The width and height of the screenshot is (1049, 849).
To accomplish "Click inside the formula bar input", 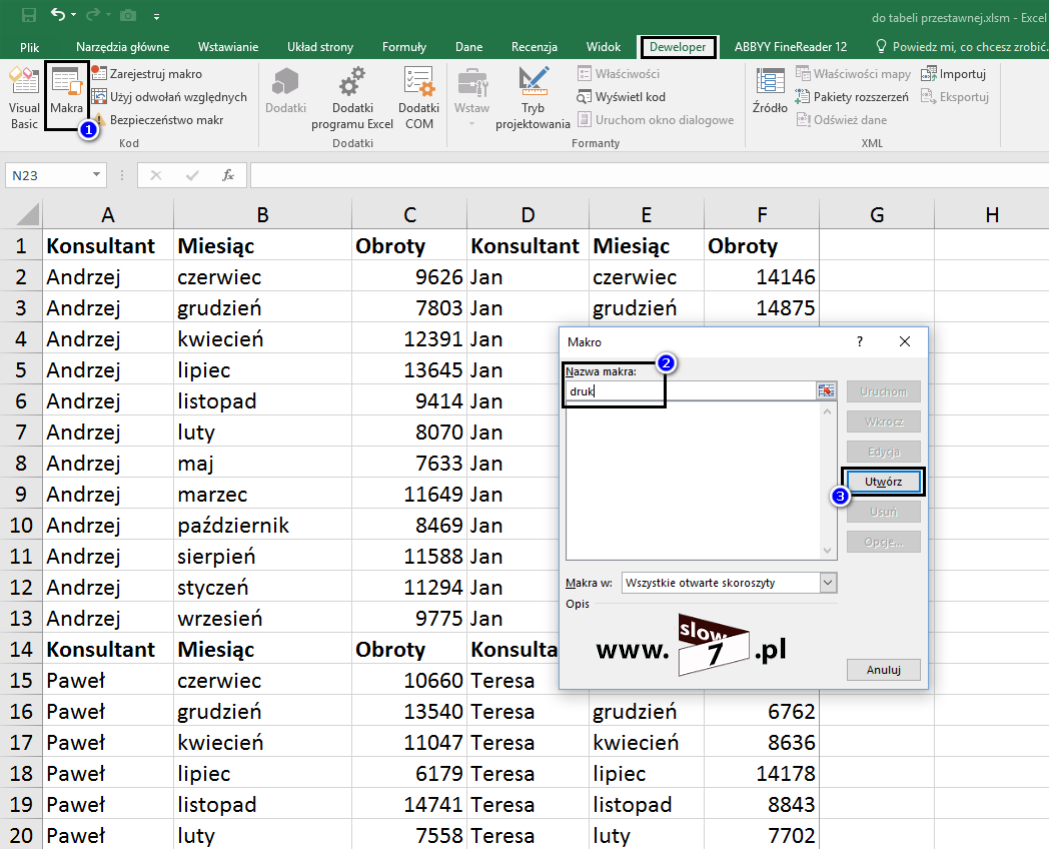I will coord(649,175).
